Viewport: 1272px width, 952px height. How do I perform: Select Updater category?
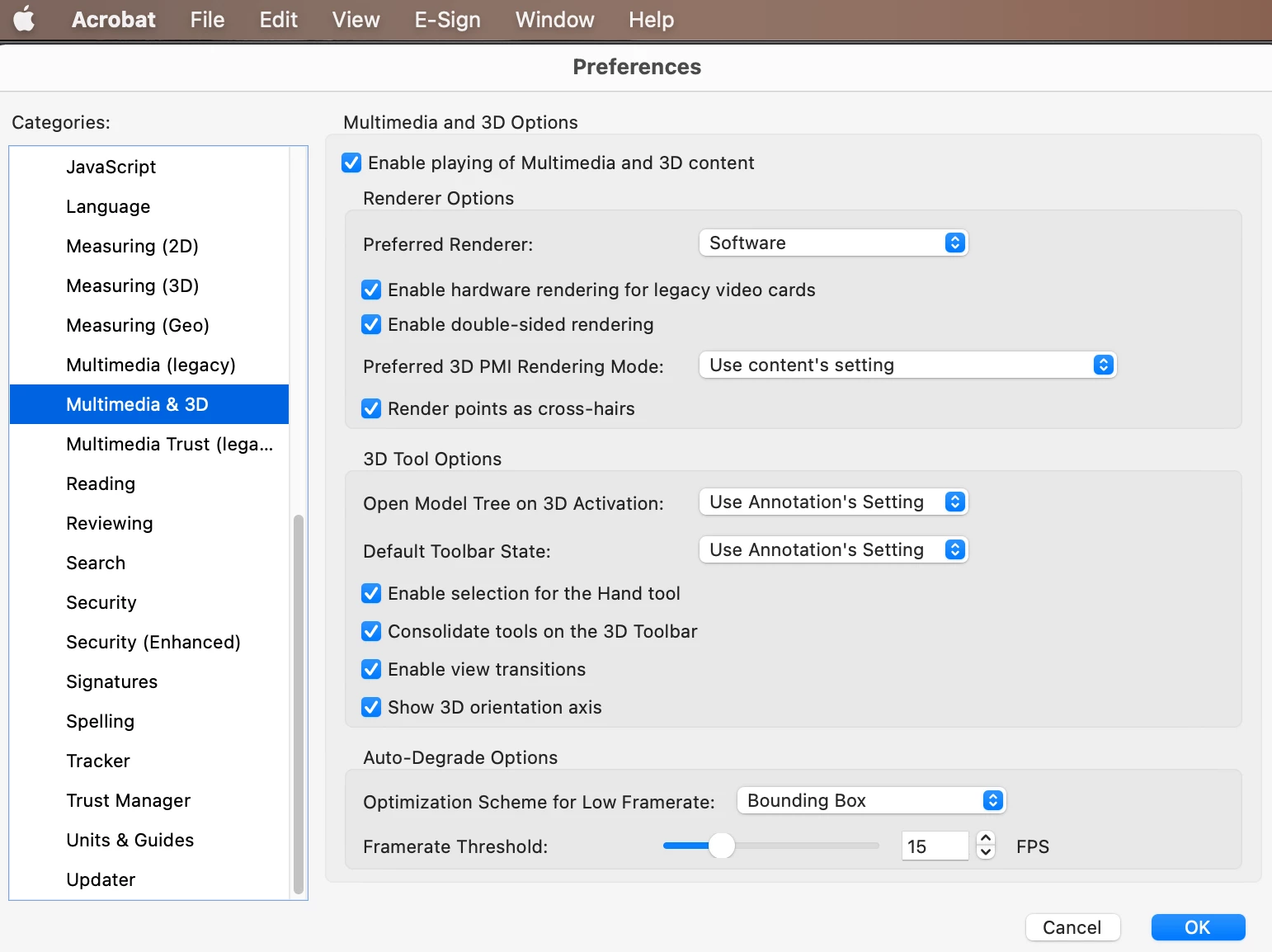[149, 879]
